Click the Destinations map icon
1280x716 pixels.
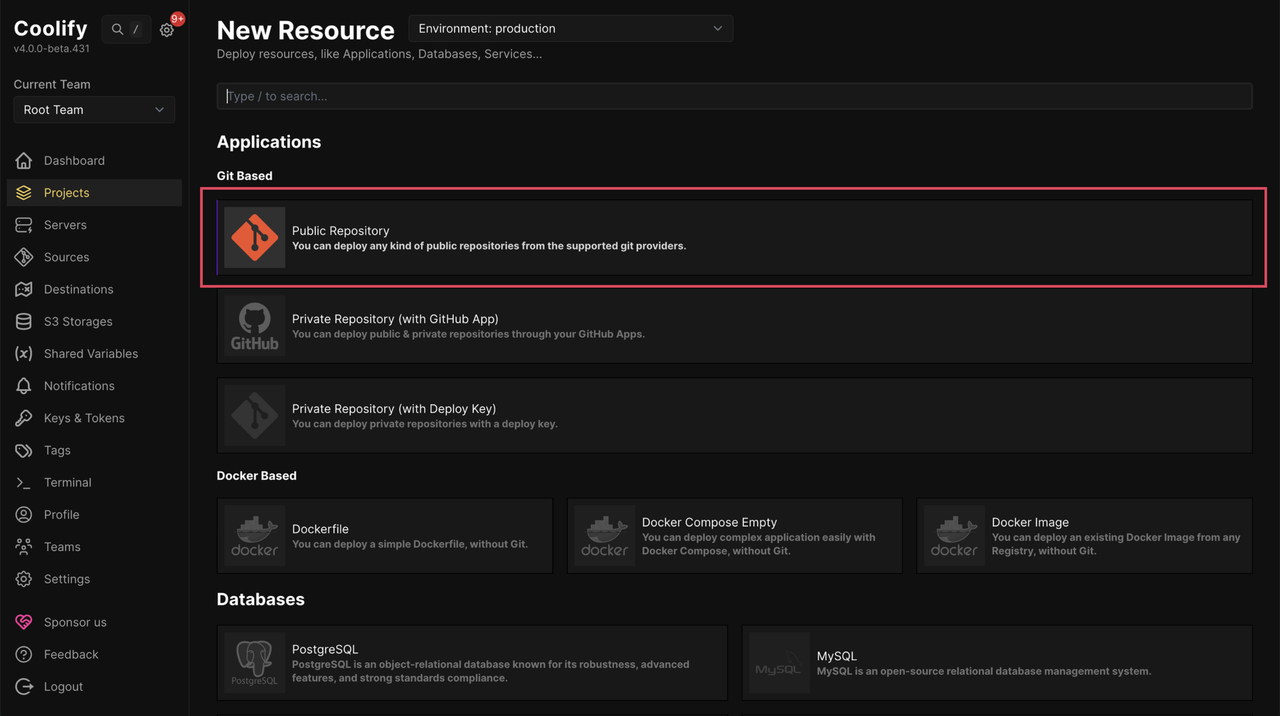(24, 289)
